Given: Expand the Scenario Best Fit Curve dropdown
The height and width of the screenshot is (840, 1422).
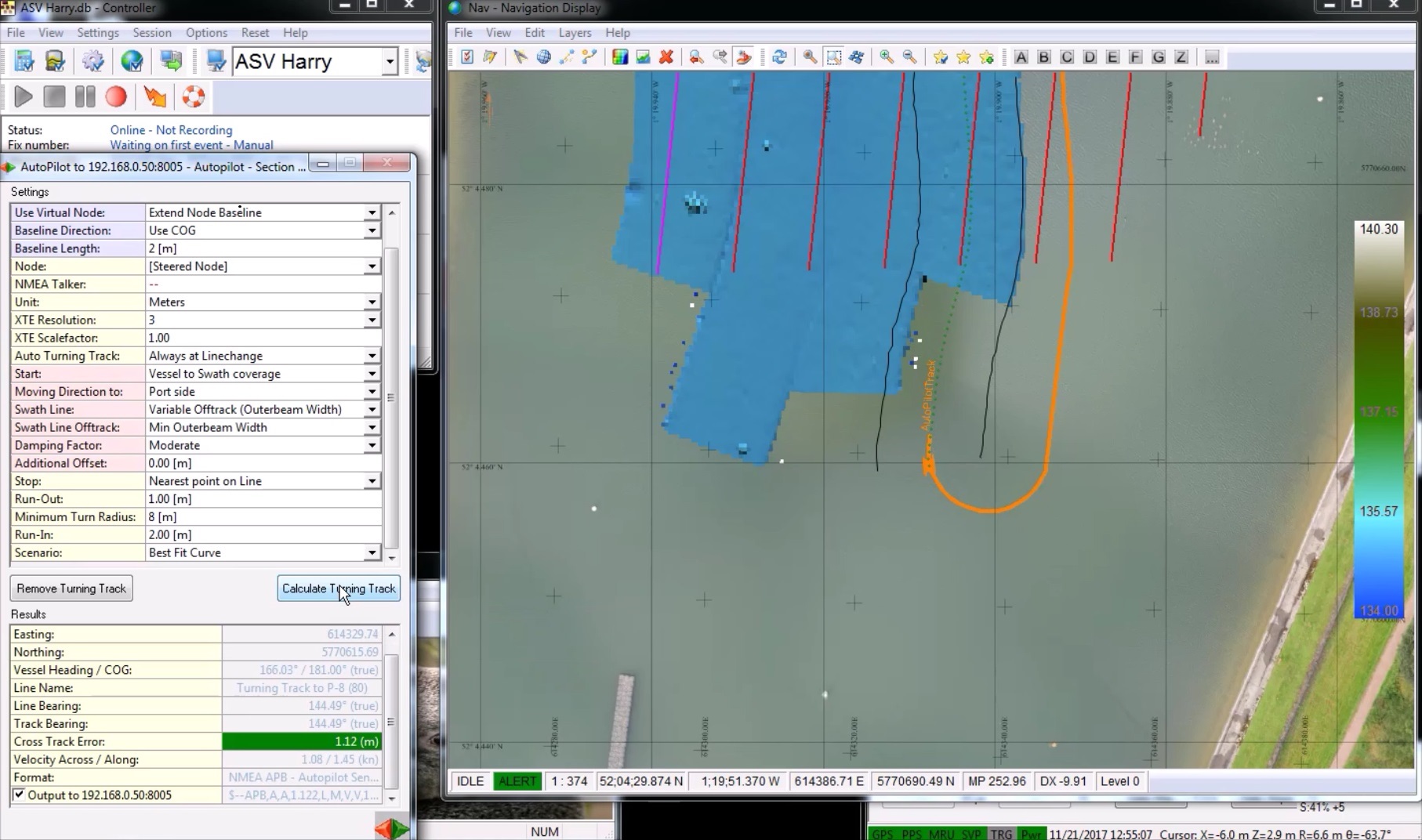Looking at the screenshot, I should tap(372, 552).
